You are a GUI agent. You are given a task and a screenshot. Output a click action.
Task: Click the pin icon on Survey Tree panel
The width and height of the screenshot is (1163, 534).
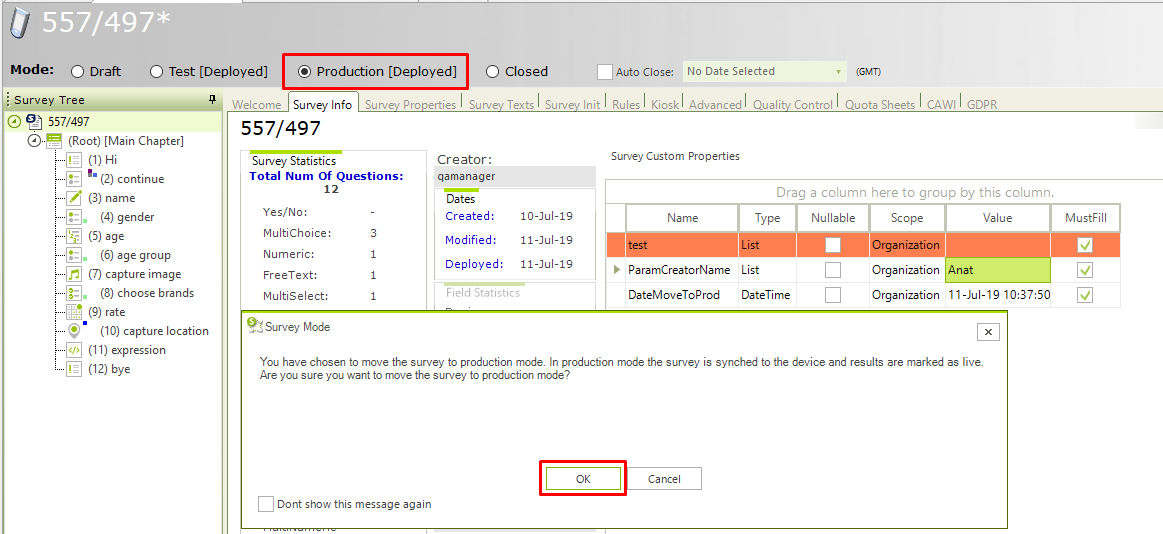[x=212, y=99]
